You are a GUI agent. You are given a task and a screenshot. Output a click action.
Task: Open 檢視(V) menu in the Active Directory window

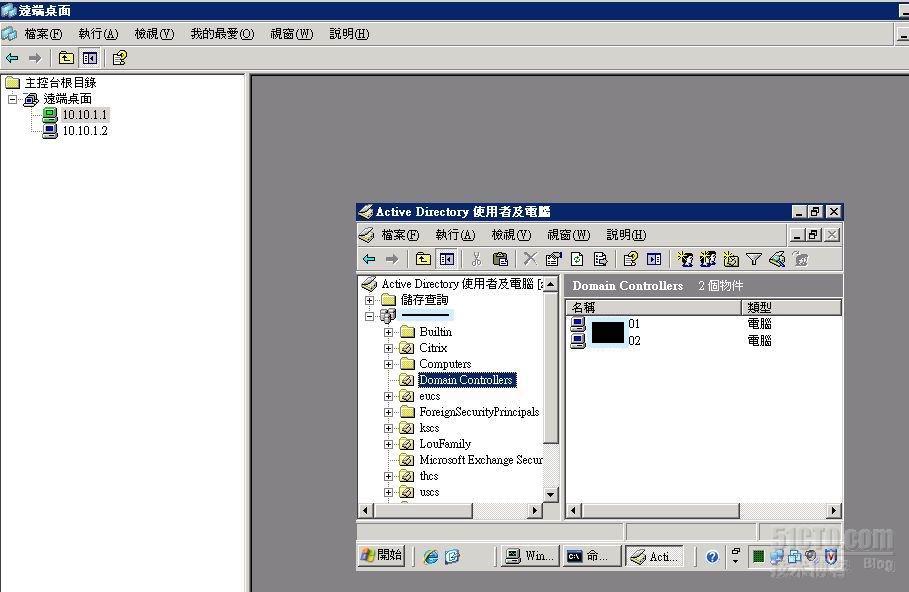pos(511,235)
